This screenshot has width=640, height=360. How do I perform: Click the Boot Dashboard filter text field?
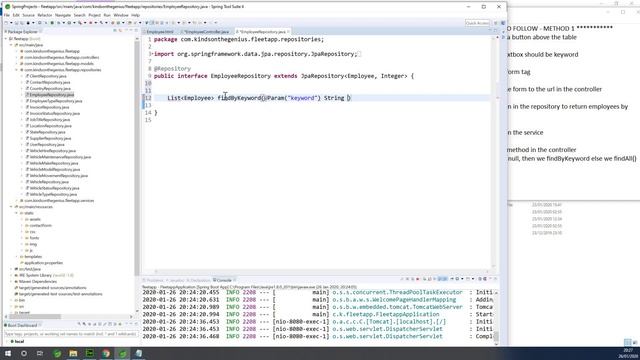pyautogui.click(x=71, y=334)
